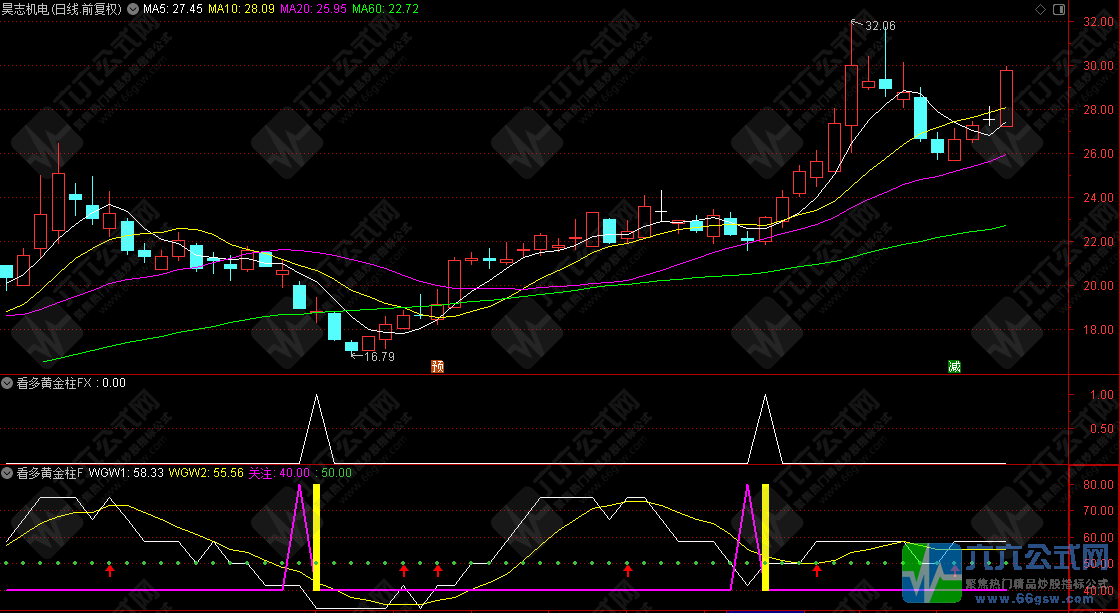Click the magenta 关注 indicator label
The height and width of the screenshot is (613, 1120).
(x=279, y=473)
